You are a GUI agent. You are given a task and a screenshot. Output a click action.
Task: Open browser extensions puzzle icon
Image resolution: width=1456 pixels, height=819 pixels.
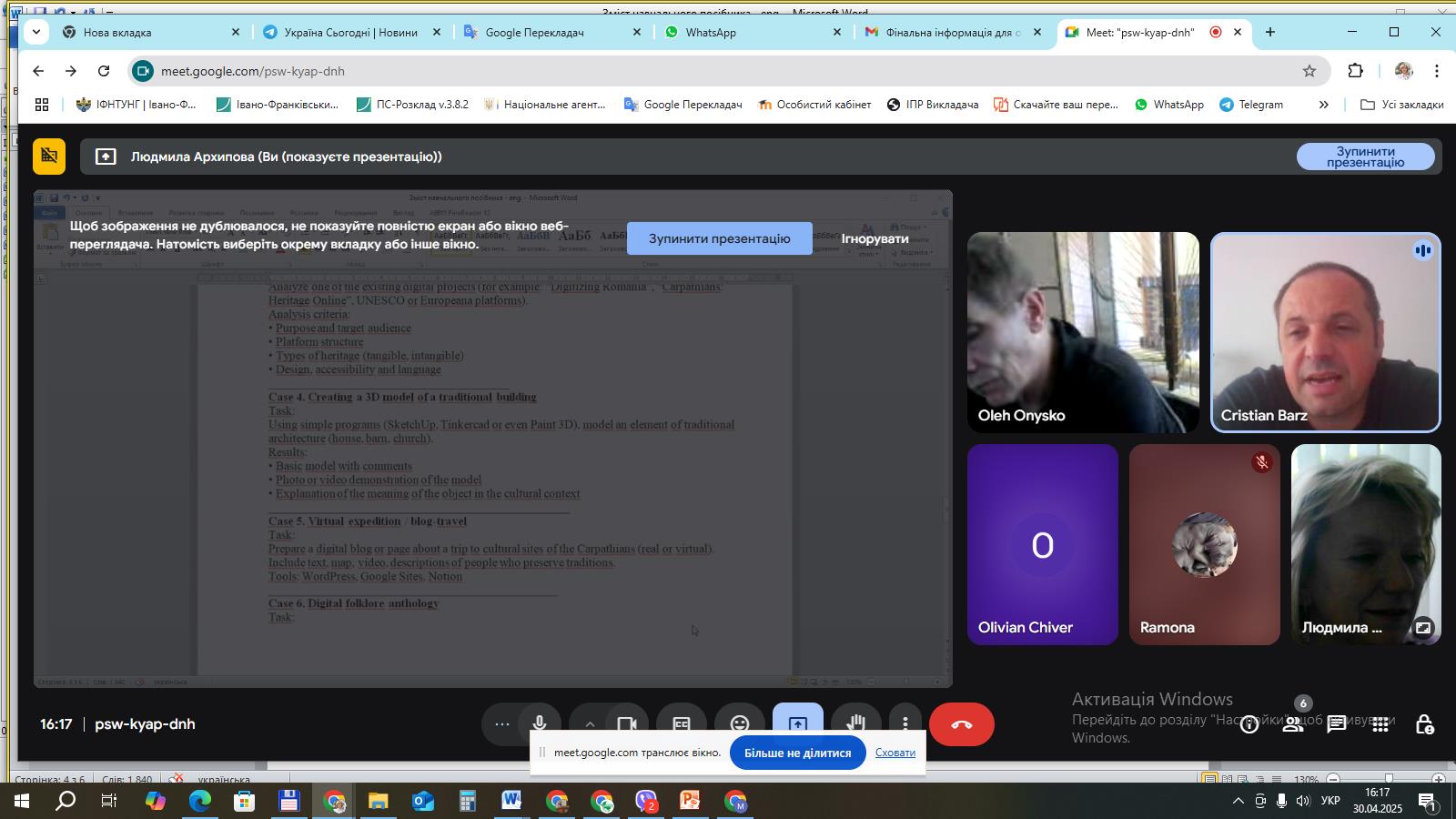(1356, 71)
